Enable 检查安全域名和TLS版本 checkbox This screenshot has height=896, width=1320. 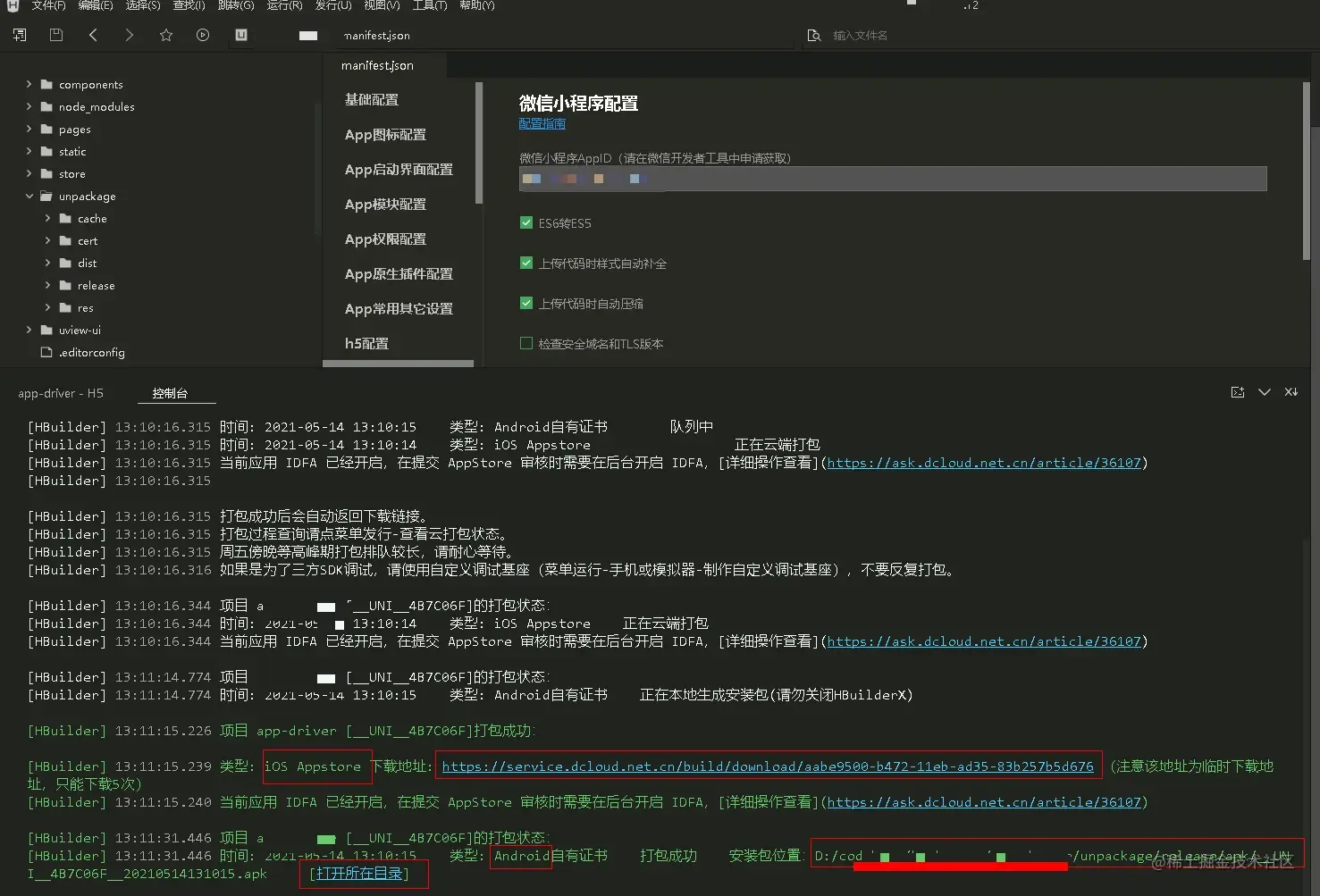[526, 343]
